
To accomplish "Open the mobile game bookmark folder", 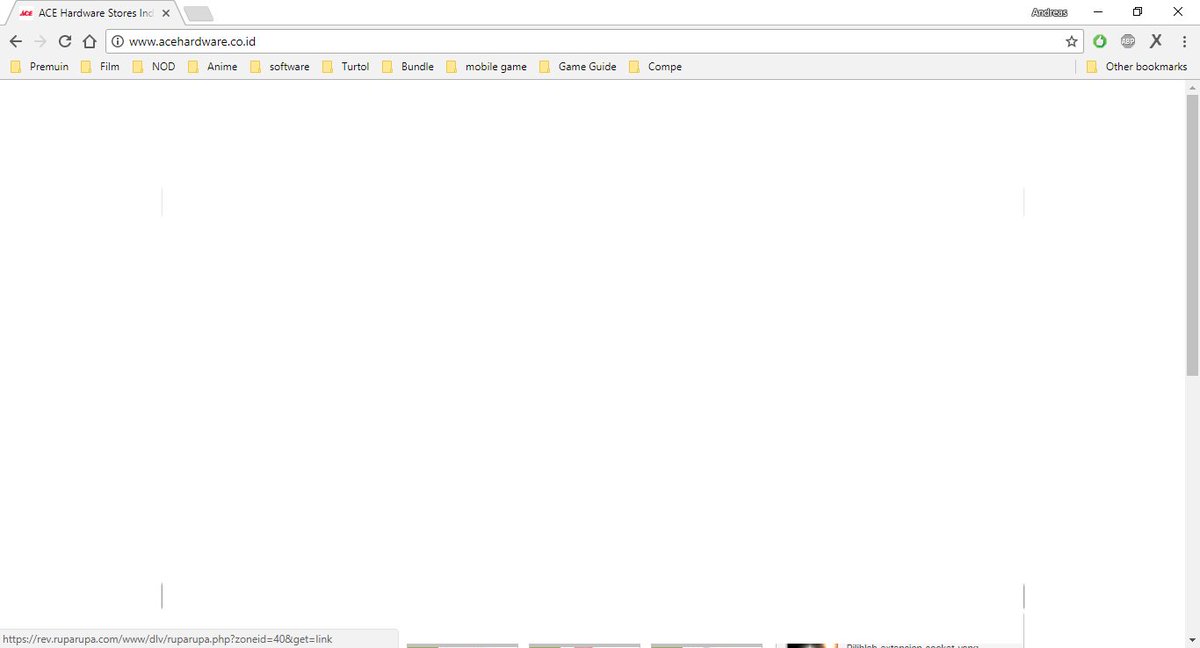I will (x=486, y=67).
